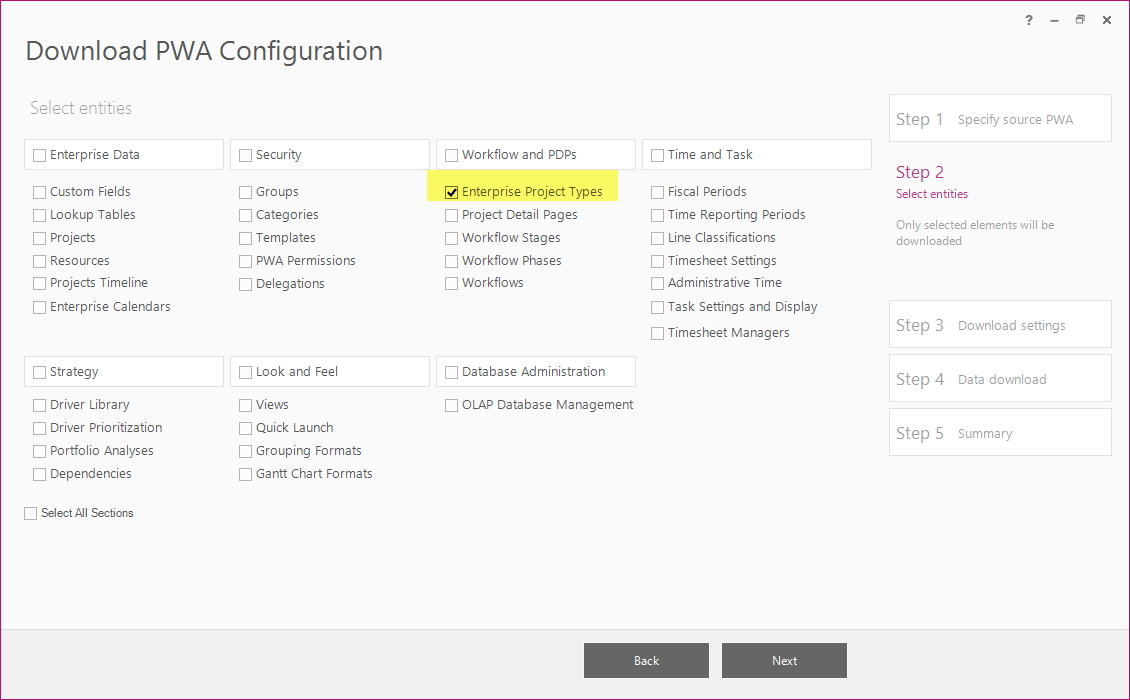Jump to Step 4 Data download
This screenshot has height=700, width=1130.
click(1000, 378)
